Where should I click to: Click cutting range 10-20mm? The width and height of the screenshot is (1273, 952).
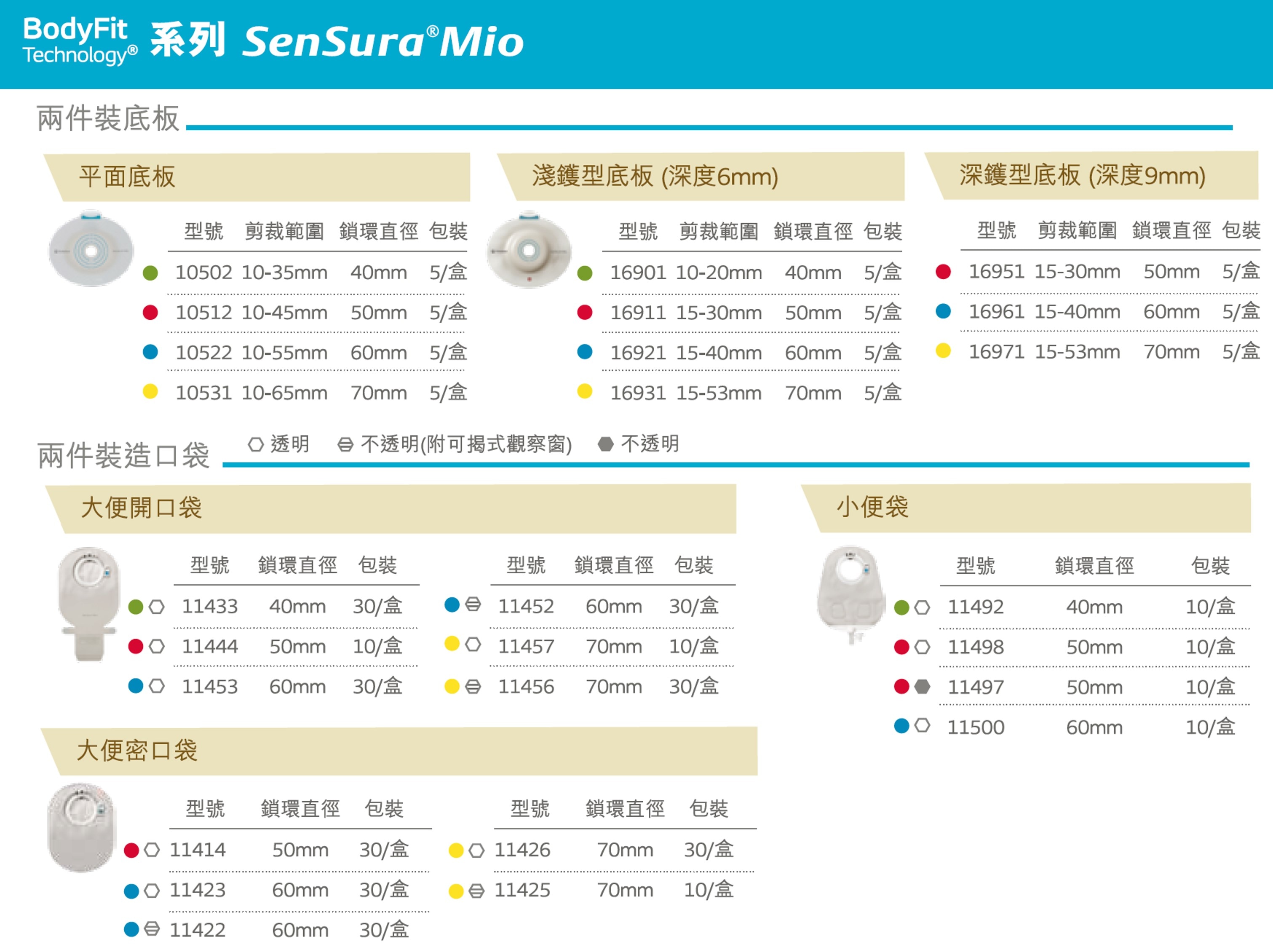coord(719,273)
